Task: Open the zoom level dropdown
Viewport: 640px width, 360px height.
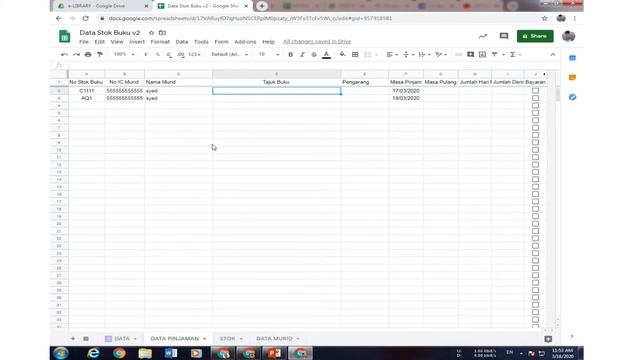Action: 124,54
